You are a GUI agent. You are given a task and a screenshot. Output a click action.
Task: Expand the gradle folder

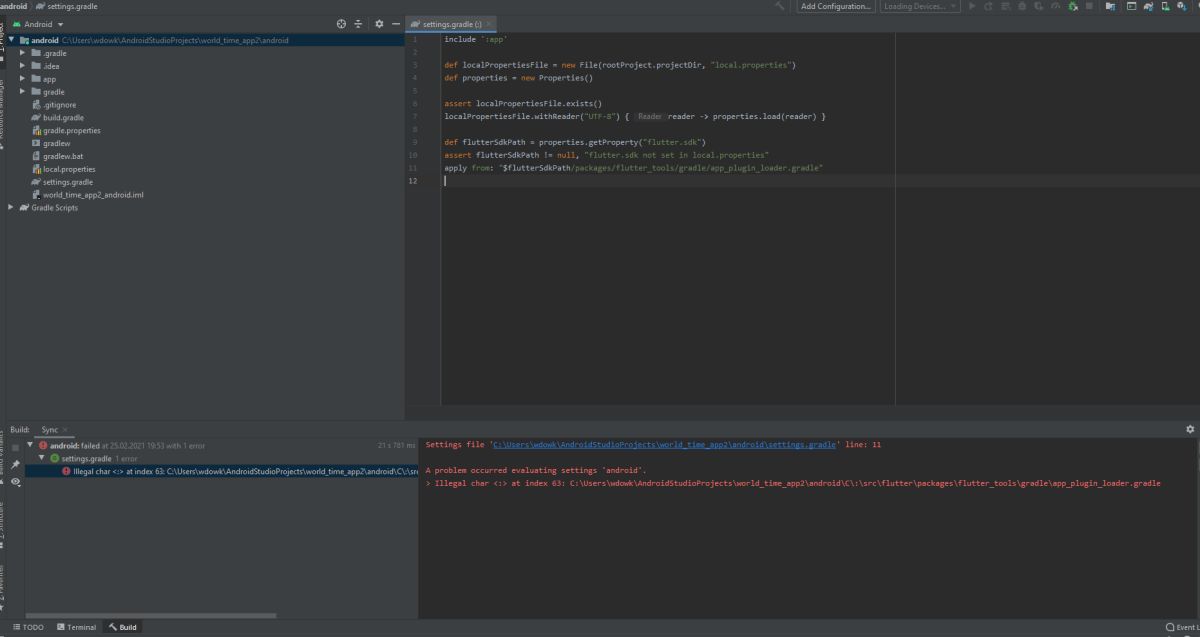pos(23,92)
